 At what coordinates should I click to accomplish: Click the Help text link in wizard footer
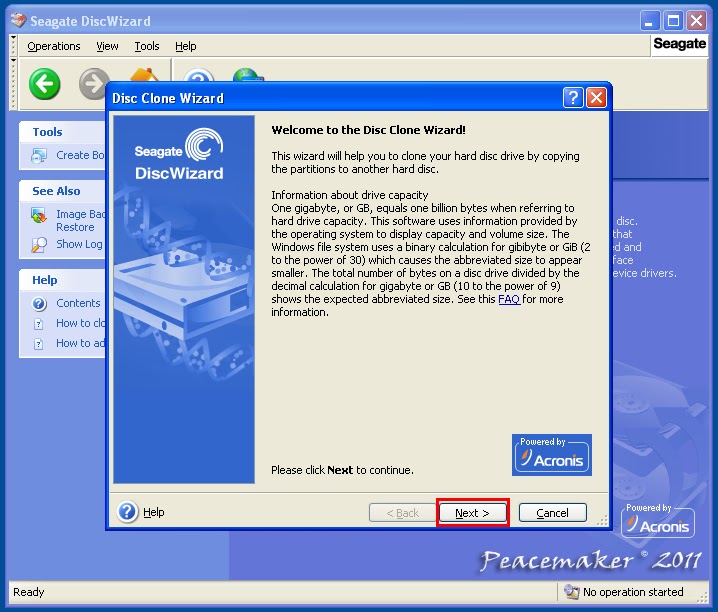(153, 512)
